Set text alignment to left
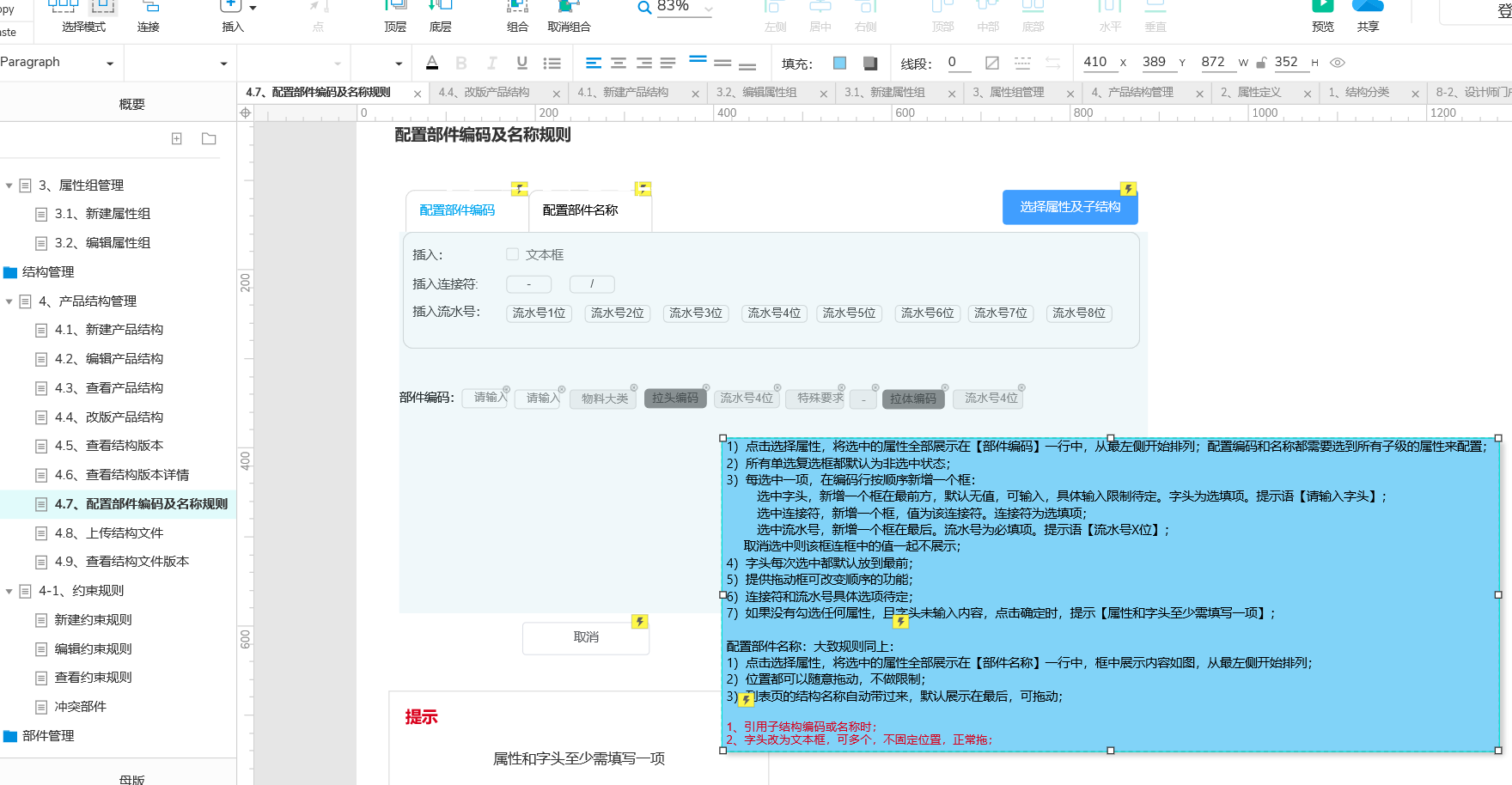 tap(594, 63)
